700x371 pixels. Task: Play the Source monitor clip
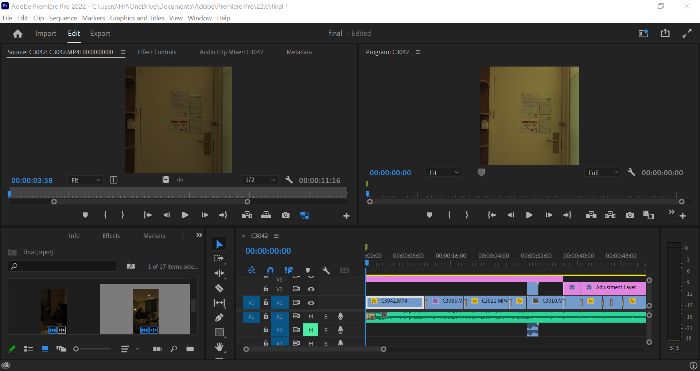point(185,215)
